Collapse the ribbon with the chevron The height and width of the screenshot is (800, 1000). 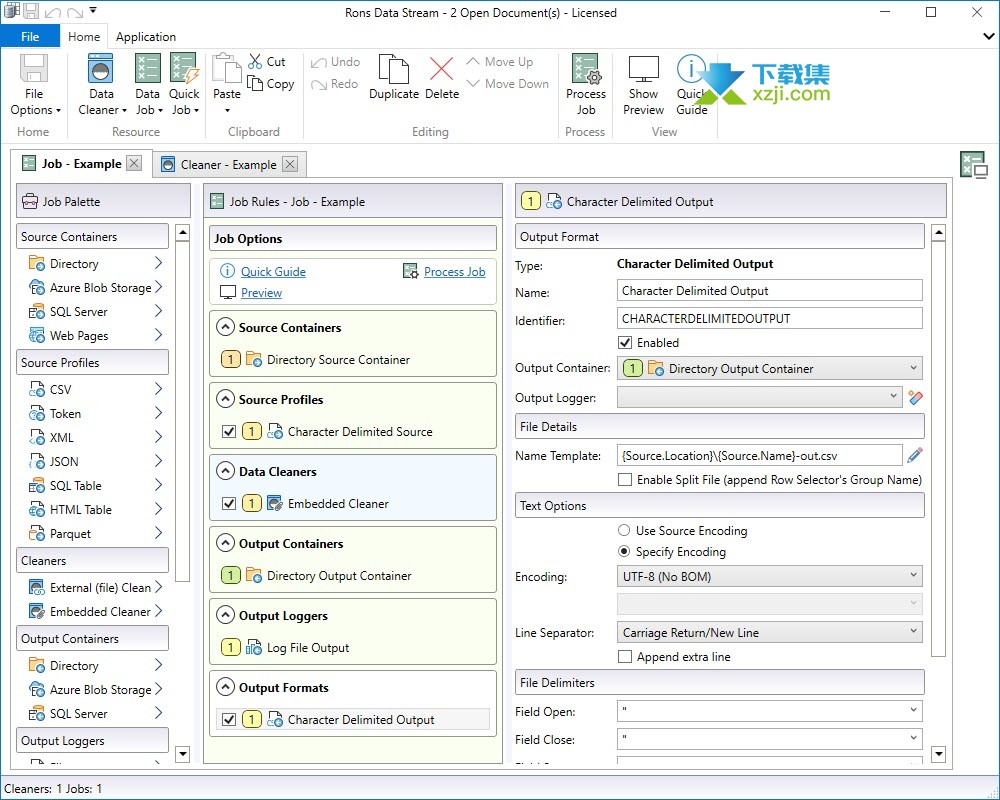989,36
